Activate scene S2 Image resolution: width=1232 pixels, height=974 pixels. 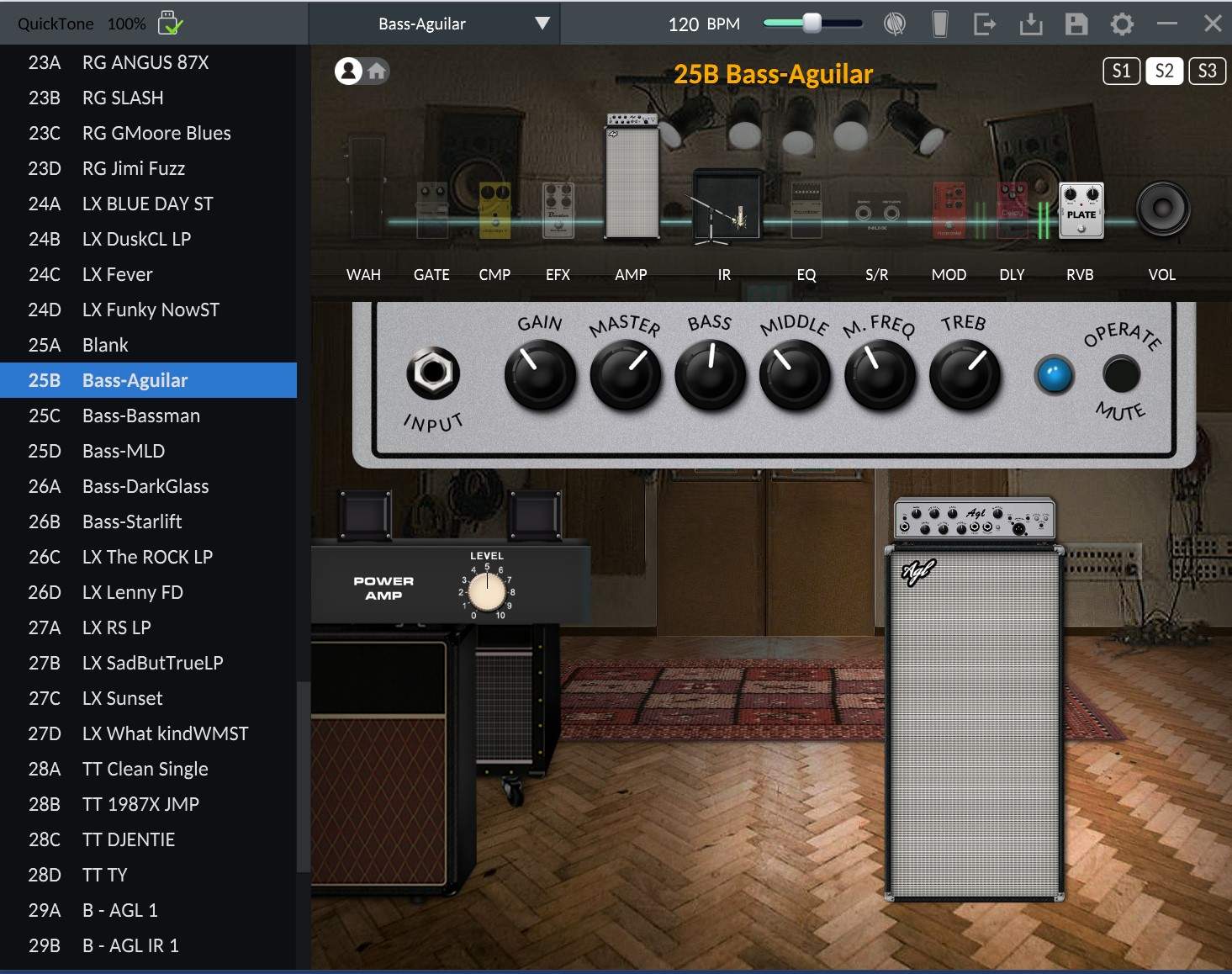[1165, 71]
